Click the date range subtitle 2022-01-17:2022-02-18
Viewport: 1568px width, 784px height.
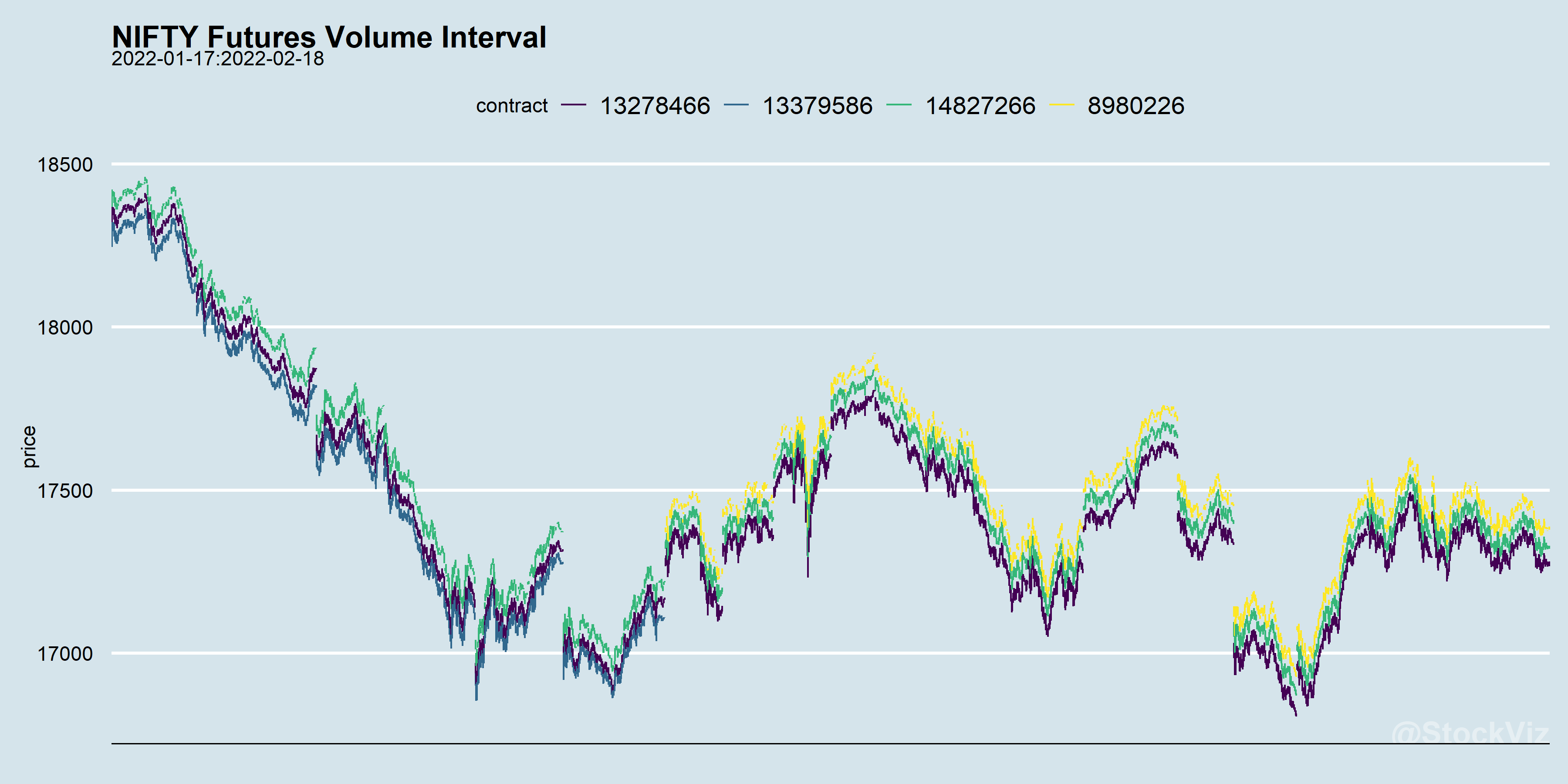coord(217,59)
